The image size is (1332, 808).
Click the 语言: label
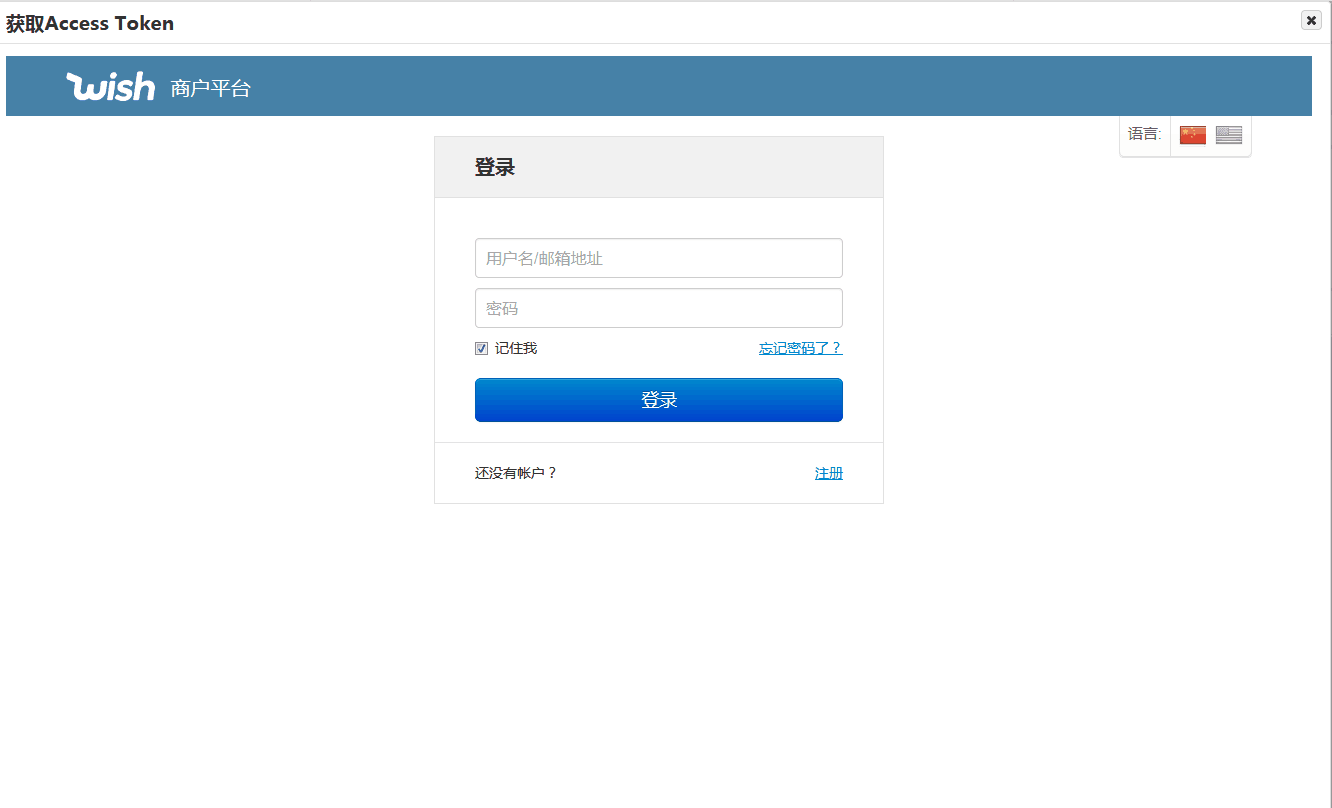click(x=1144, y=134)
